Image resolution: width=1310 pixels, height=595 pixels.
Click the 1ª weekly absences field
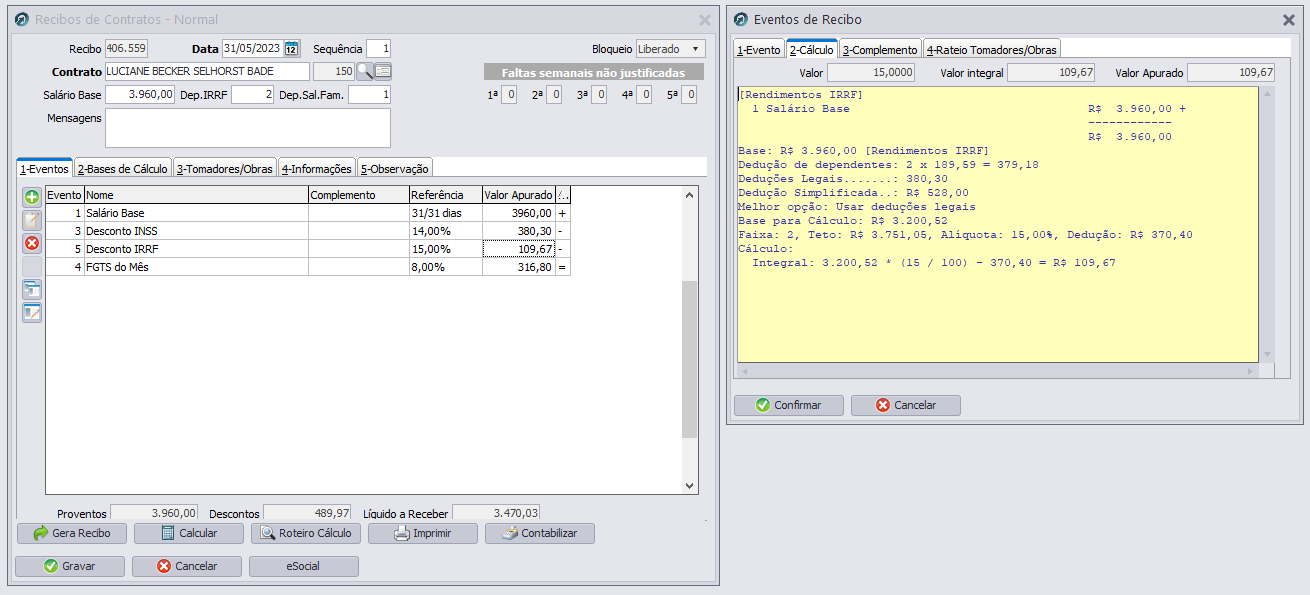click(509, 95)
